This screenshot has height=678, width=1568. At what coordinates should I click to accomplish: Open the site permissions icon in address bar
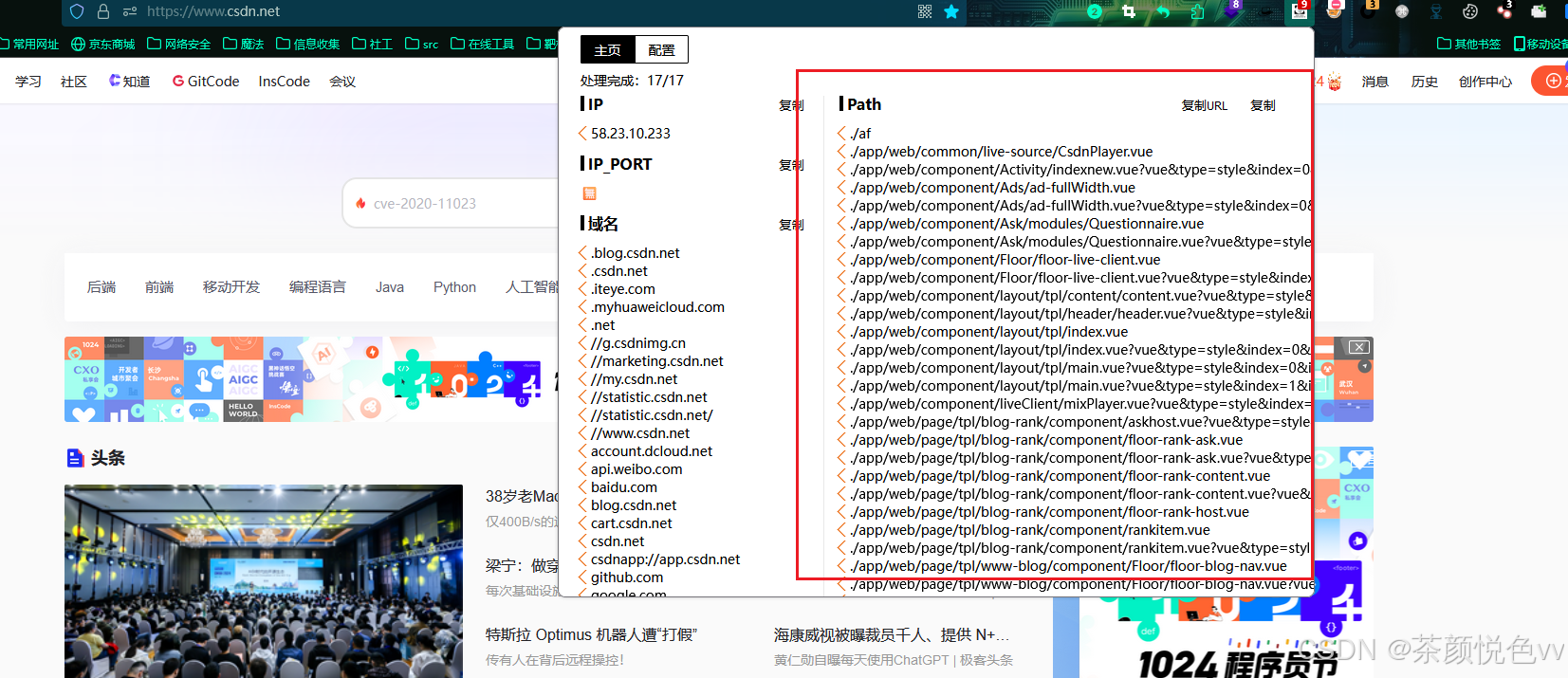click(130, 11)
